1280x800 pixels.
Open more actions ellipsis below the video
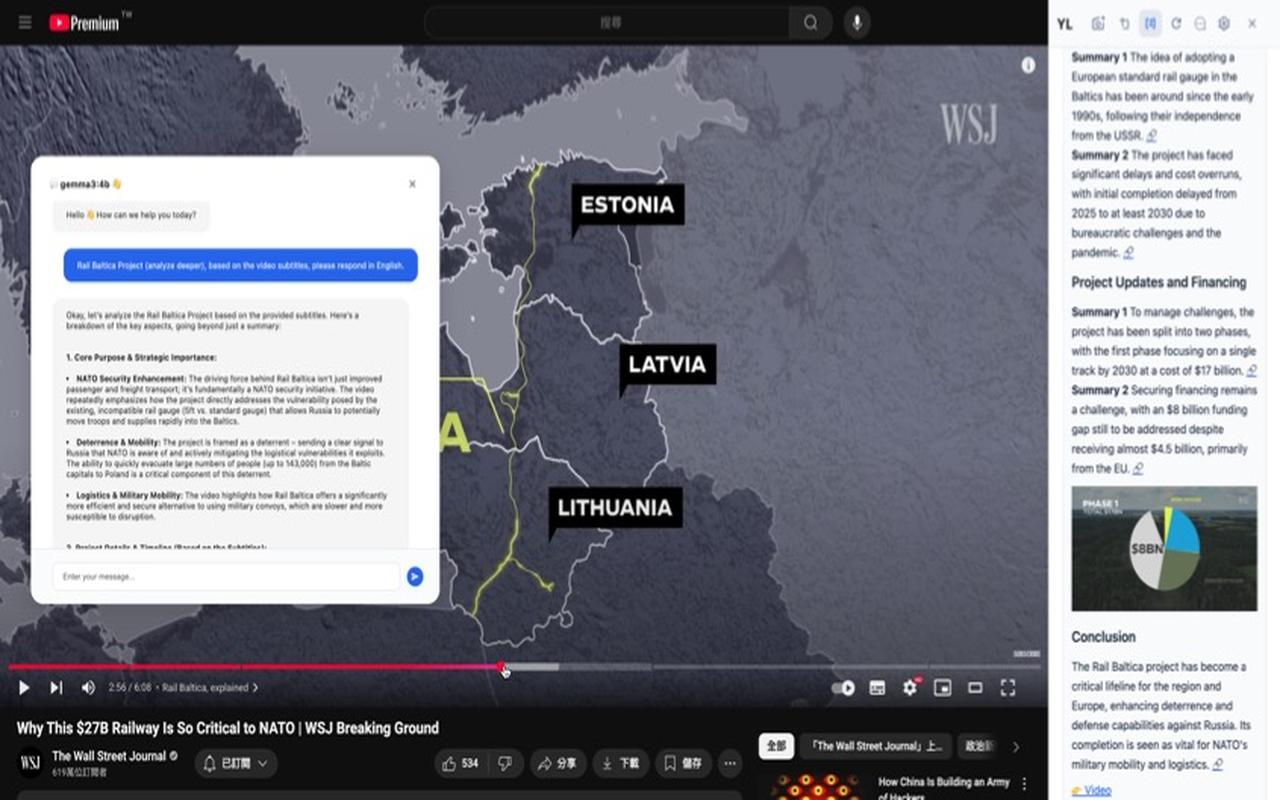(x=730, y=763)
